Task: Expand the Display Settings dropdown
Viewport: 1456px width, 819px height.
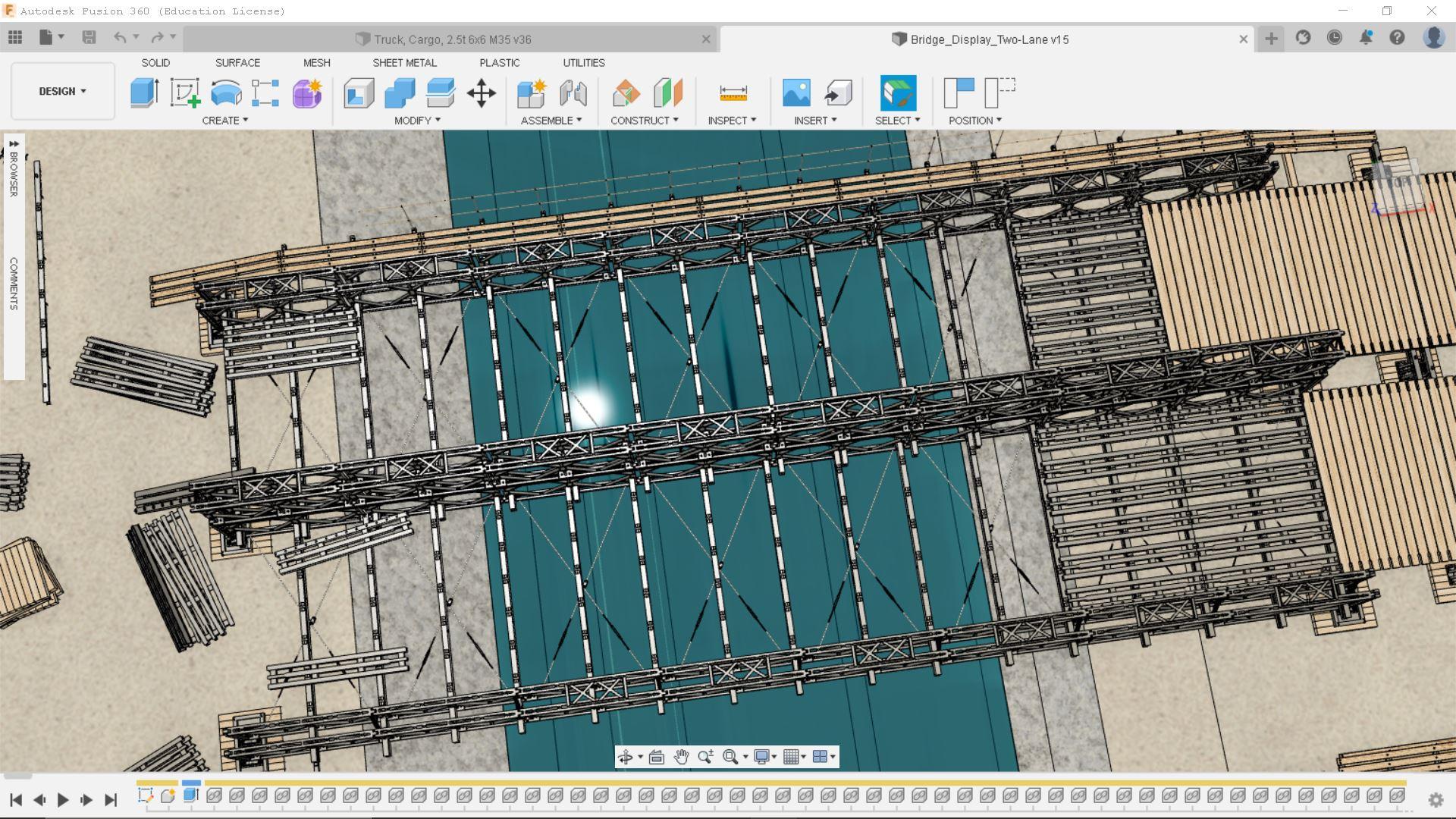Action: pos(764,757)
